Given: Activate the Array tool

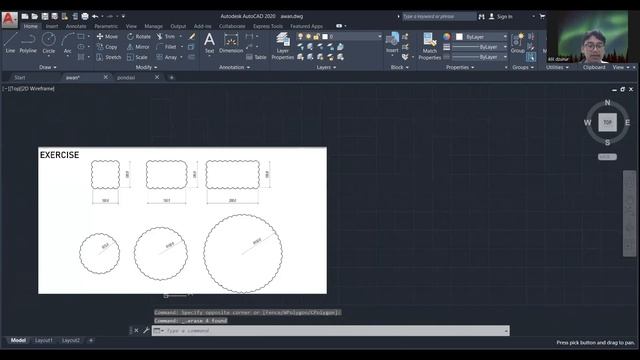Looking at the screenshot, I should [167, 57].
